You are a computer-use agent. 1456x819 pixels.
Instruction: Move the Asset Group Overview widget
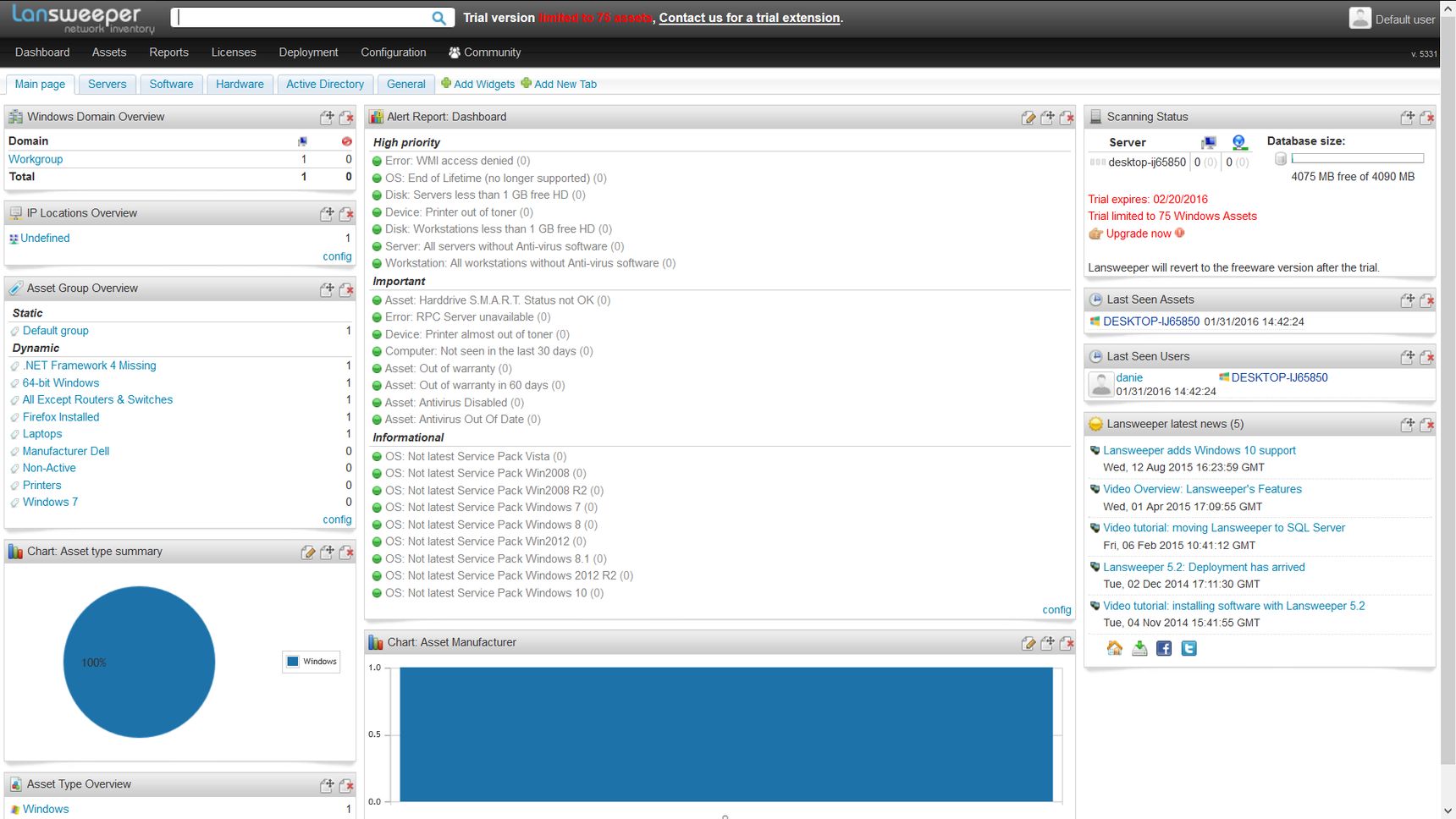click(x=327, y=289)
